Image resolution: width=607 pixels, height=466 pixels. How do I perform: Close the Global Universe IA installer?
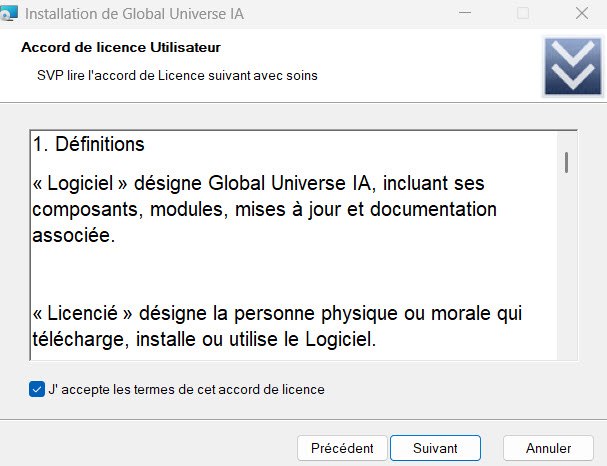pos(581,15)
